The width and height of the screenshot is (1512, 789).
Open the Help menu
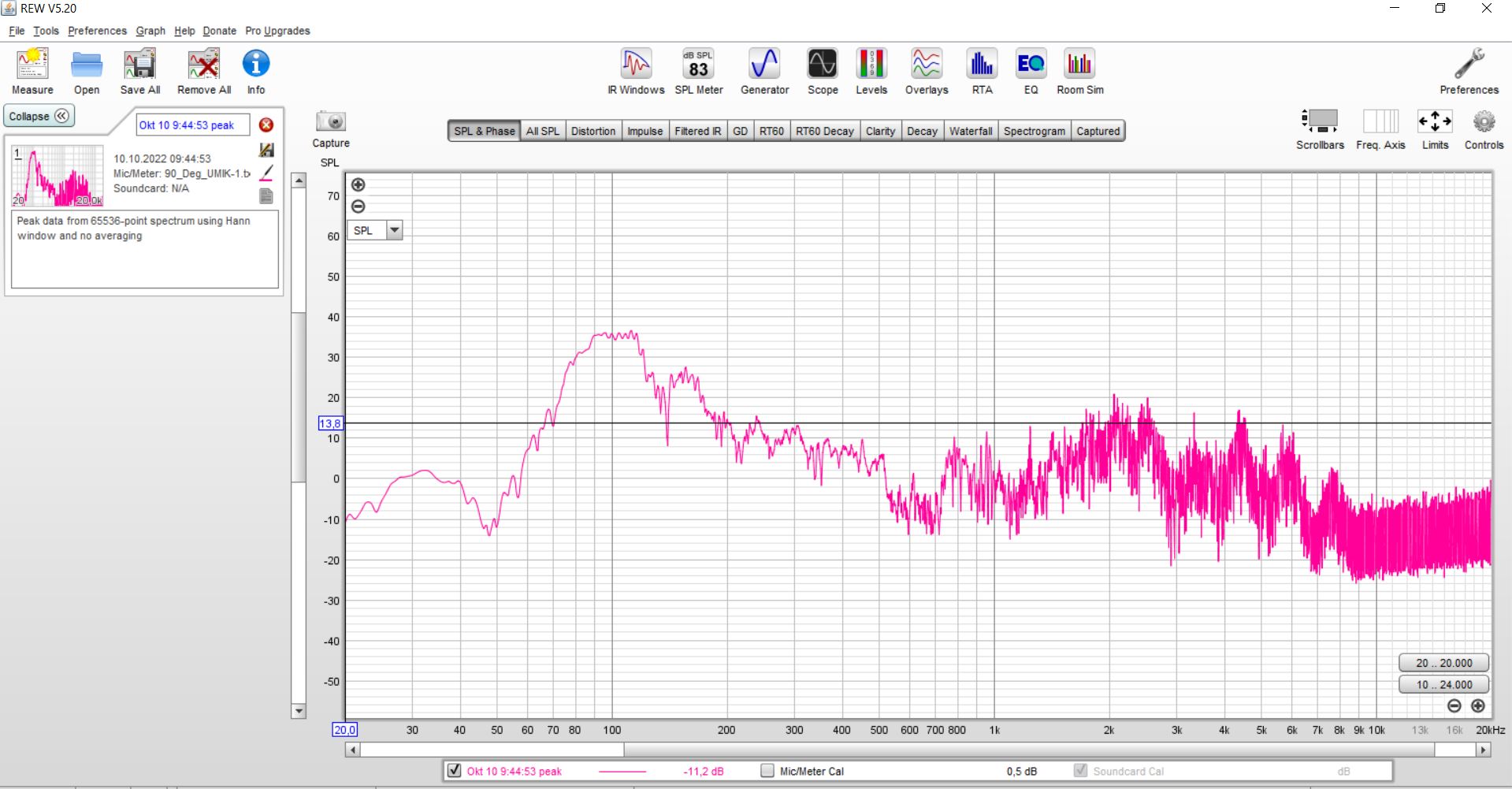tap(184, 31)
